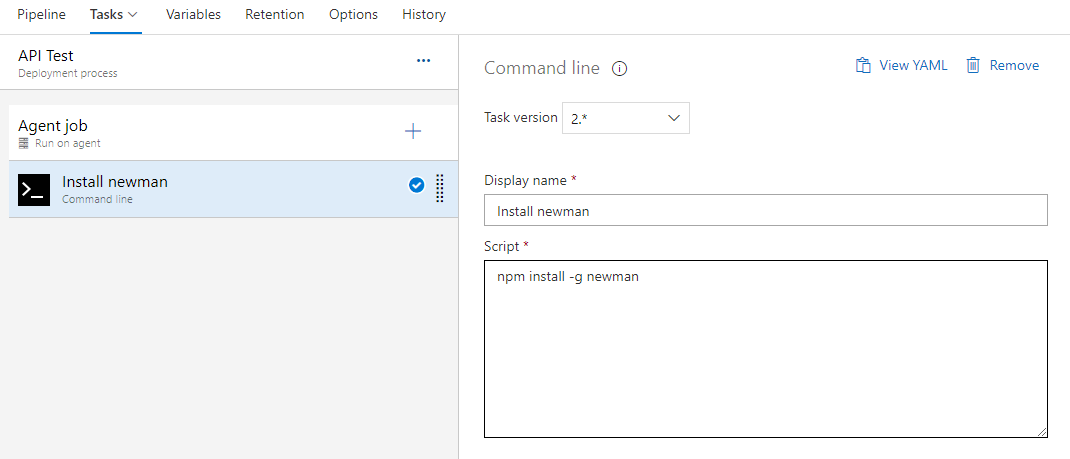The width and height of the screenshot is (1070, 459).
Task: Select the Options tab
Action: (x=353, y=14)
